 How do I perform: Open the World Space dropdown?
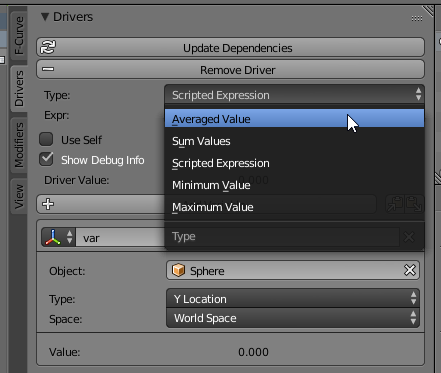293,318
